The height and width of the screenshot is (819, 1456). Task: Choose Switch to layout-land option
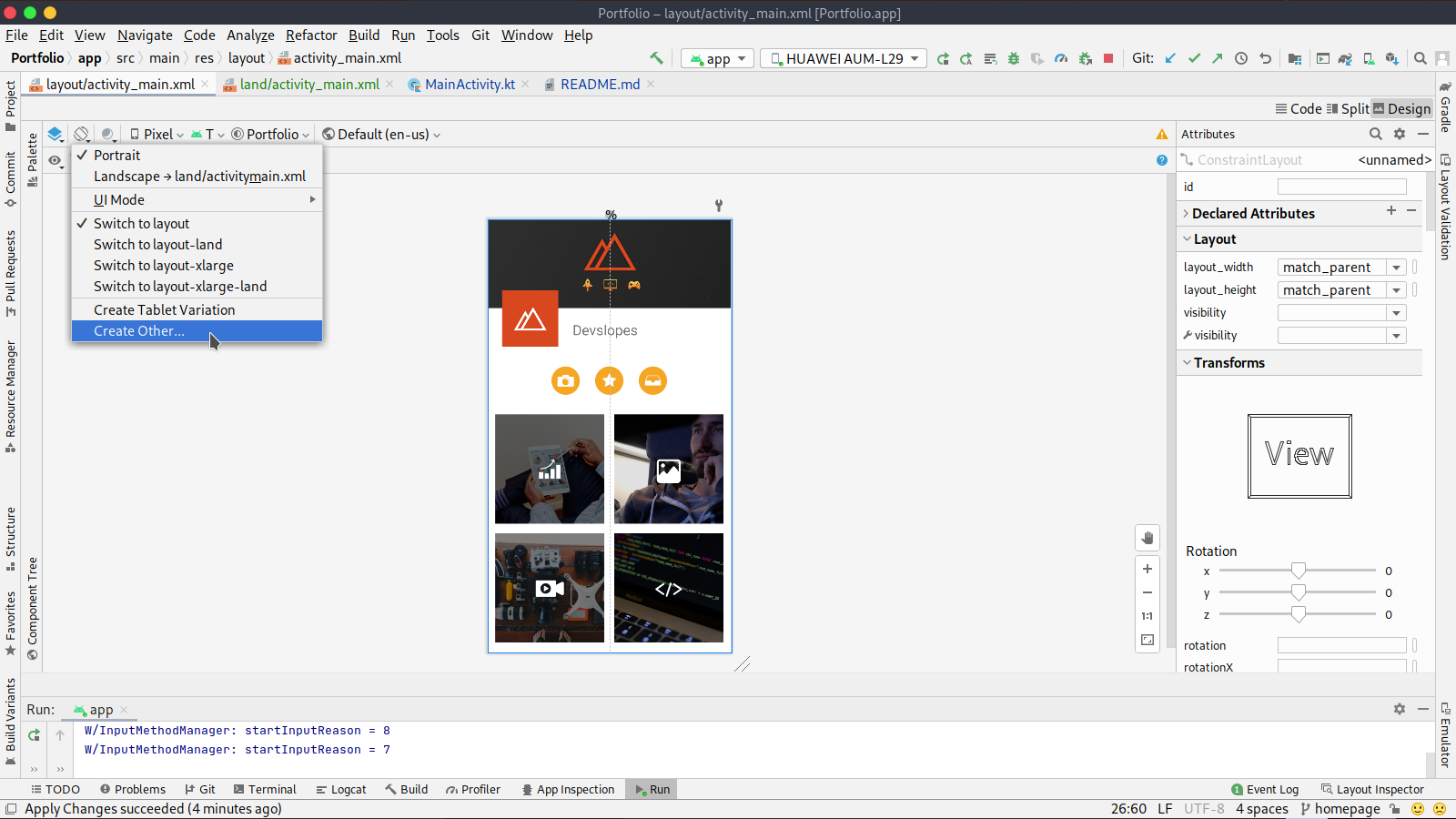point(197,245)
